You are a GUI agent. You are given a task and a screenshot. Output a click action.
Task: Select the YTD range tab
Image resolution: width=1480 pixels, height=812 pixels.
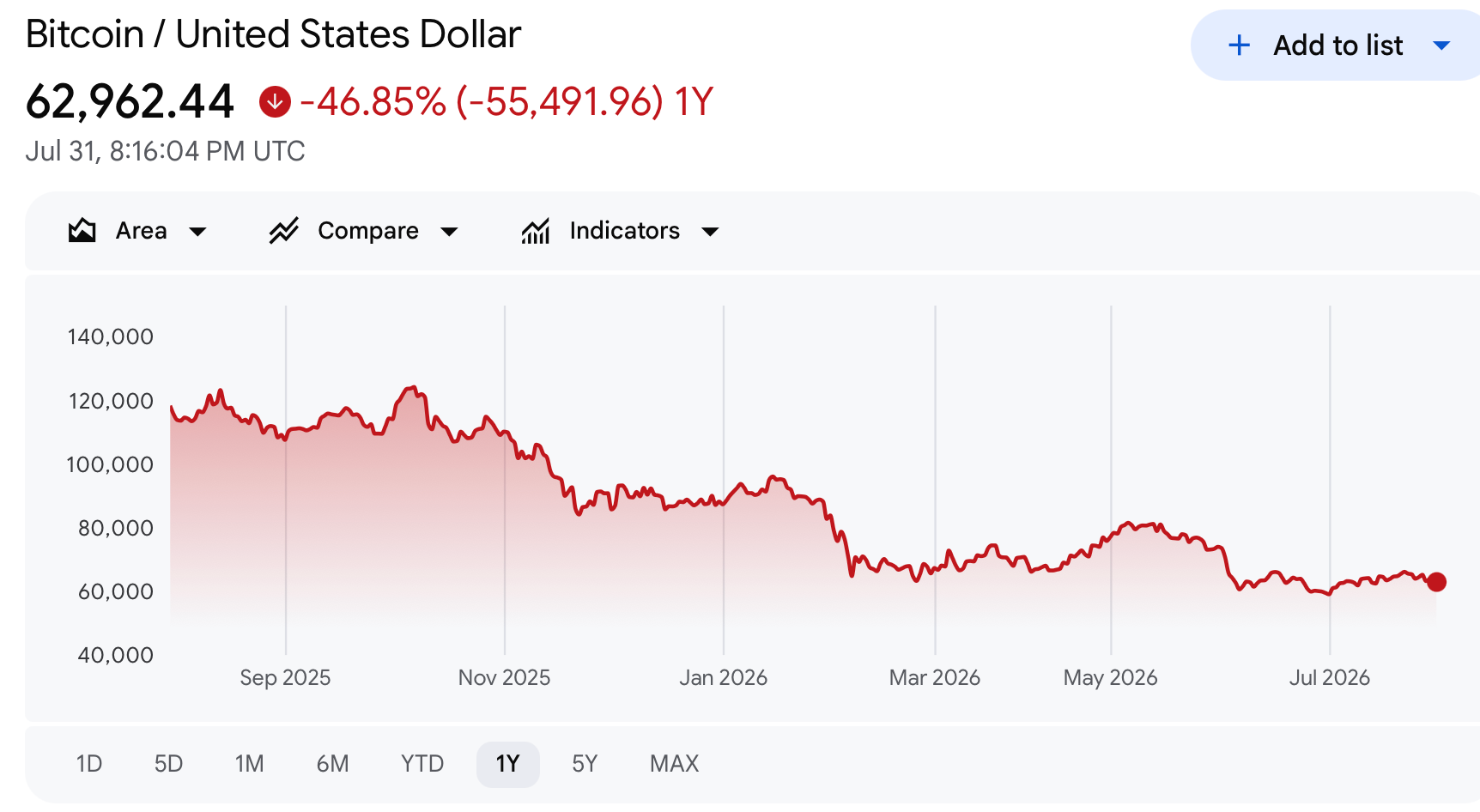tap(422, 764)
